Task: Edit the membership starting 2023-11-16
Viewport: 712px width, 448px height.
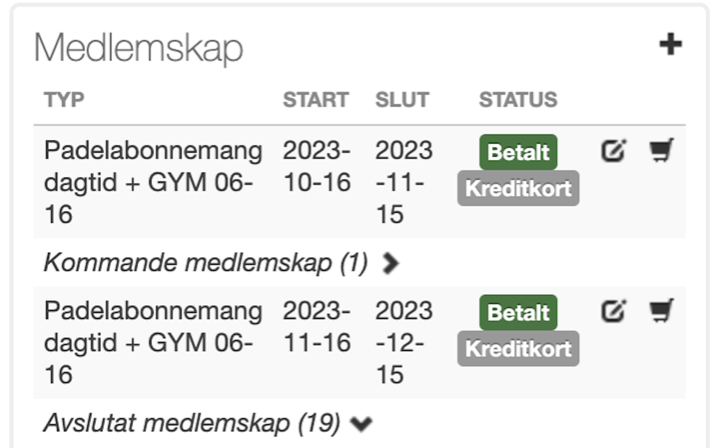Action: coord(613,311)
